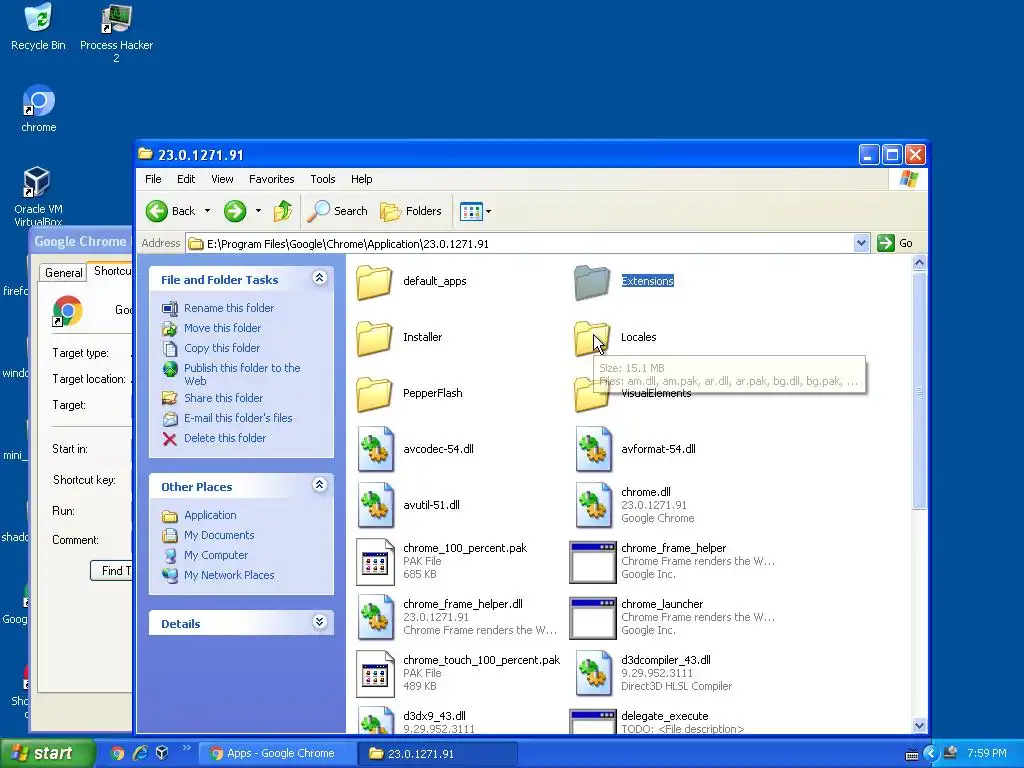Image resolution: width=1024 pixels, height=768 pixels.
Task: Select the PepperFlash folder icon
Action: click(x=374, y=394)
